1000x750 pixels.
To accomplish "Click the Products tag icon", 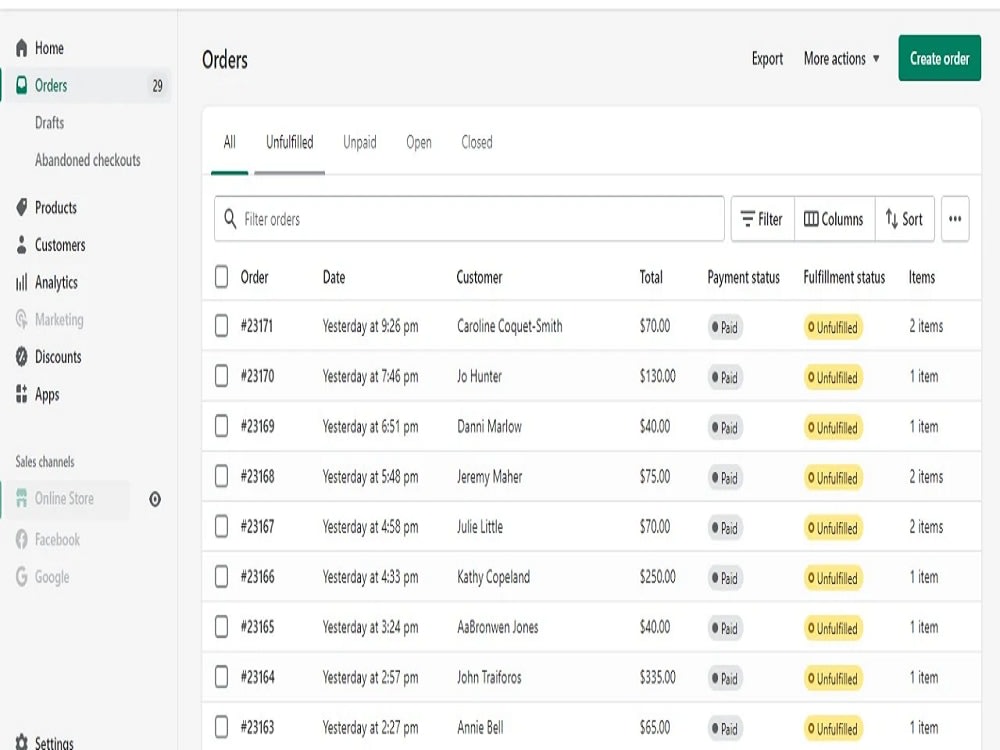I will coord(22,207).
